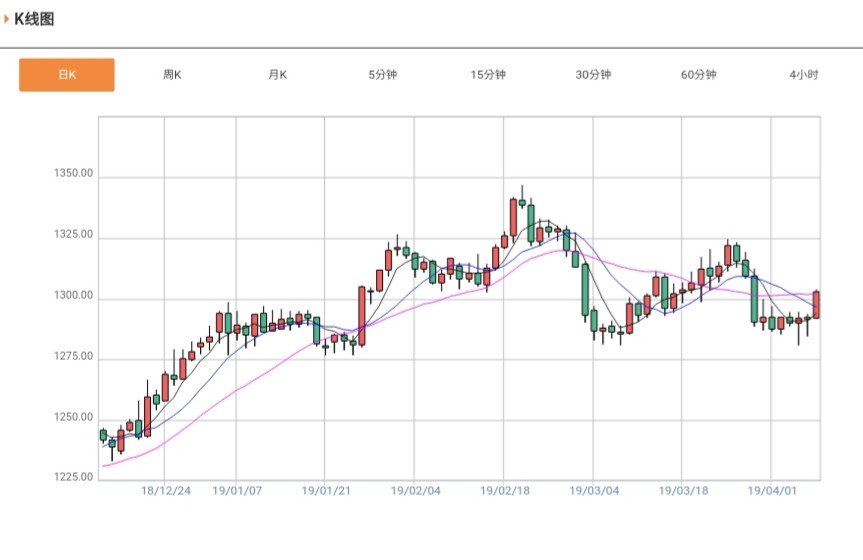Click the last red candlestick at chart's right edge
This screenshot has width=863, height=560.
click(816, 305)
